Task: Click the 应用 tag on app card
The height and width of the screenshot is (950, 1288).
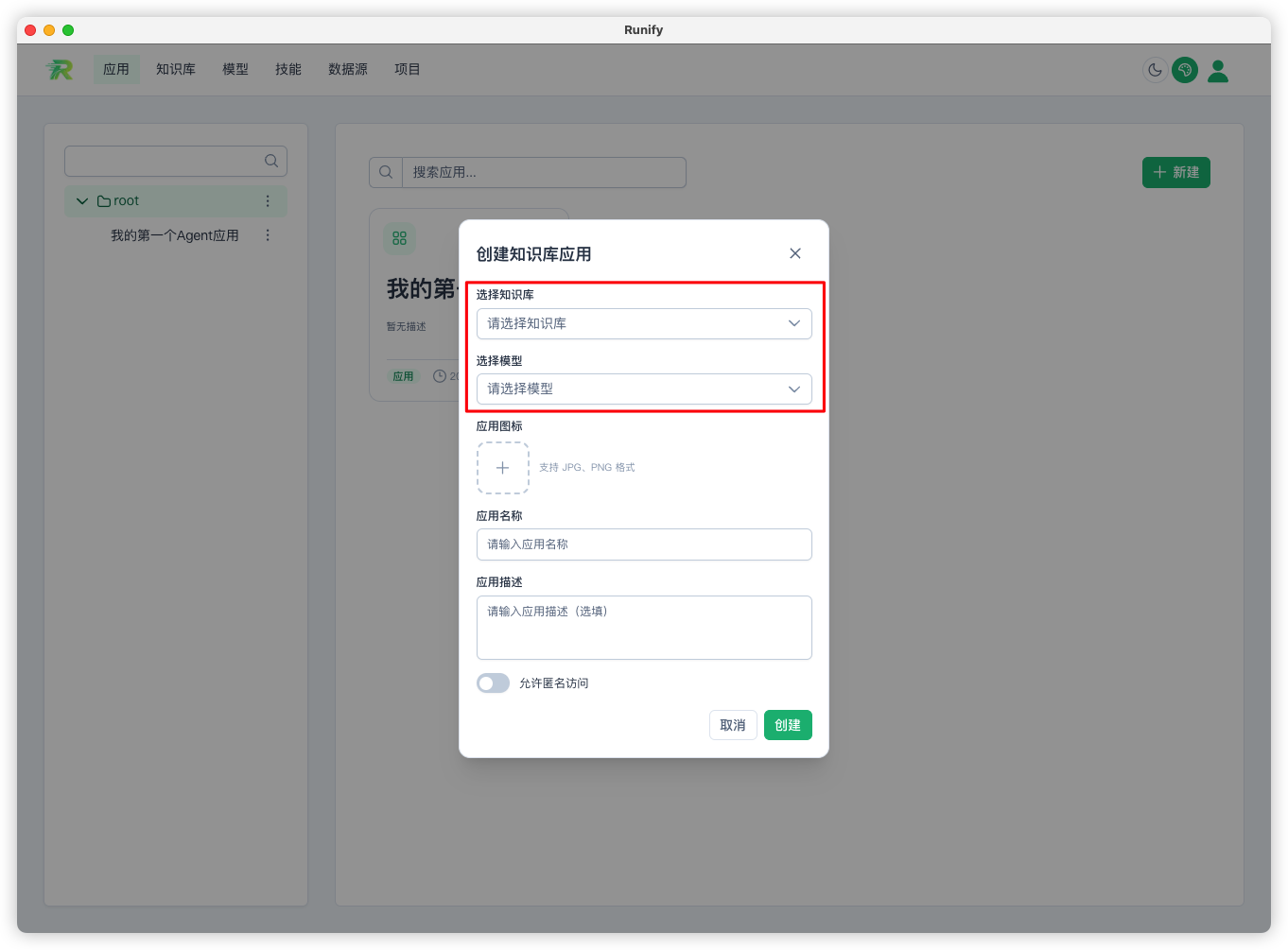Action: (404, 376)
